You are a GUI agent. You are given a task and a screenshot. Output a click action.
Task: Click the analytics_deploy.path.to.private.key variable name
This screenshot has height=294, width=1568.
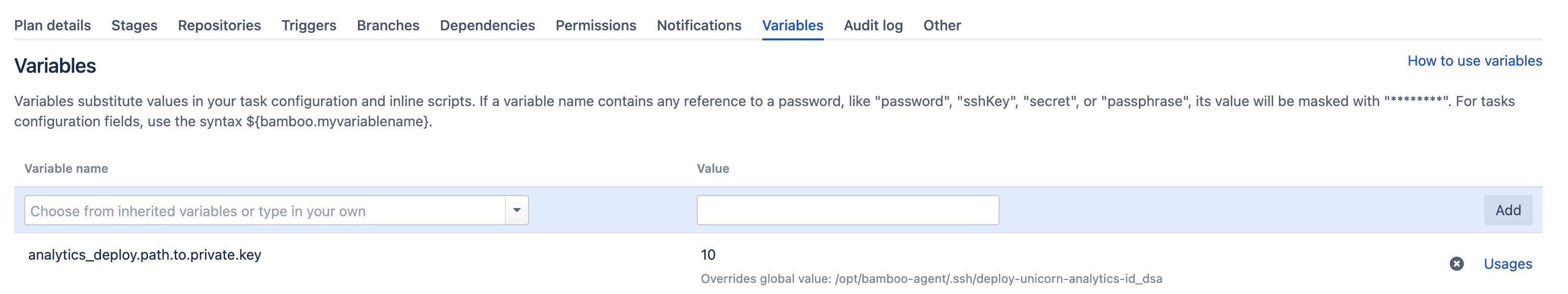[144, 255]
